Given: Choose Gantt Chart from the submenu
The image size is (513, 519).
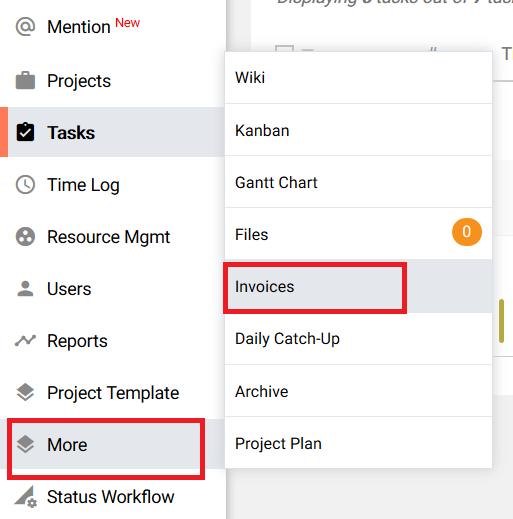Looking at the screenshot, I should pyautogui.click(x=358, y=182).
